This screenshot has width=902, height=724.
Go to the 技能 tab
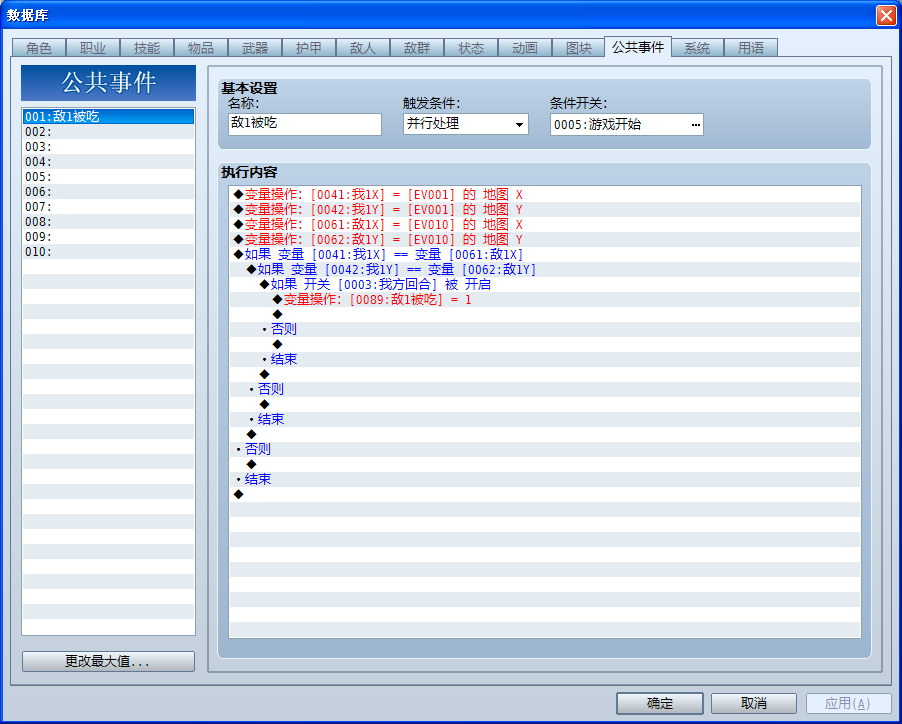[x=147, y=48]
